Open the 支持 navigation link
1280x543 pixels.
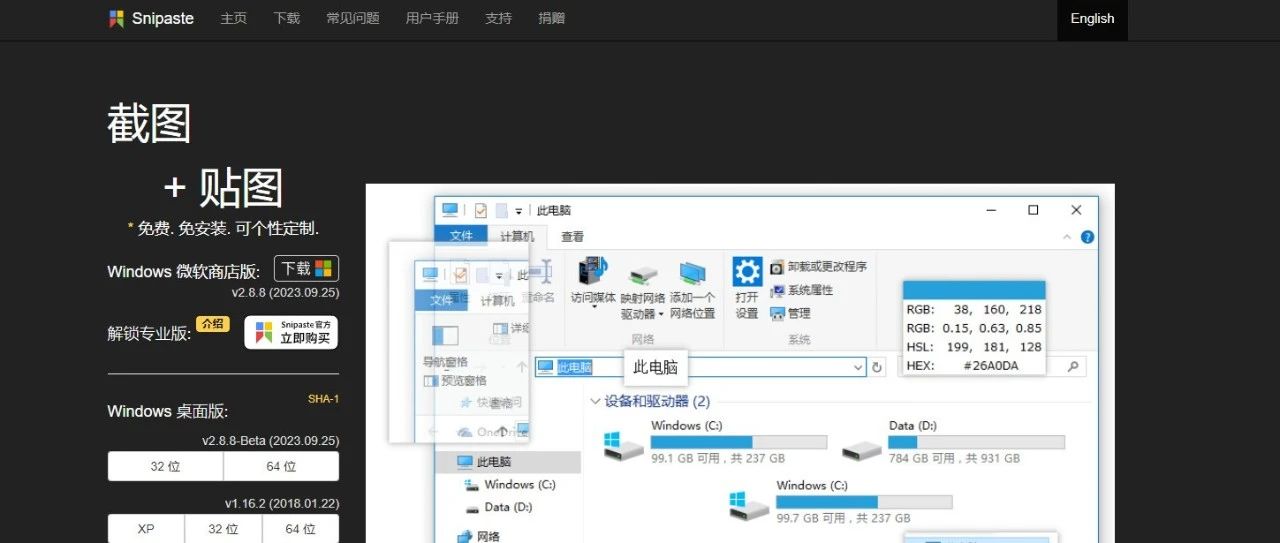tap(498, 18)
